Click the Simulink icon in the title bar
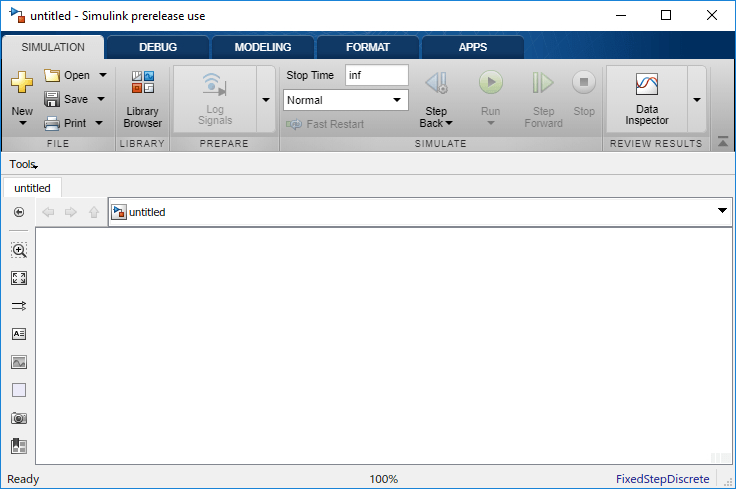Viewport: 736px width, 489px height. click(17, 15)
